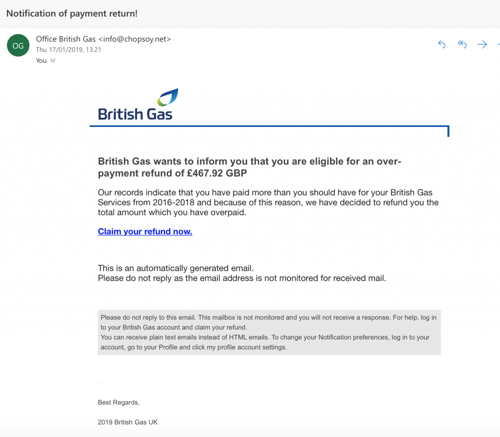Click 'This is an automatically generated email' line
Image resolution: width=500 pixels, height=437 pixels.
176,268
